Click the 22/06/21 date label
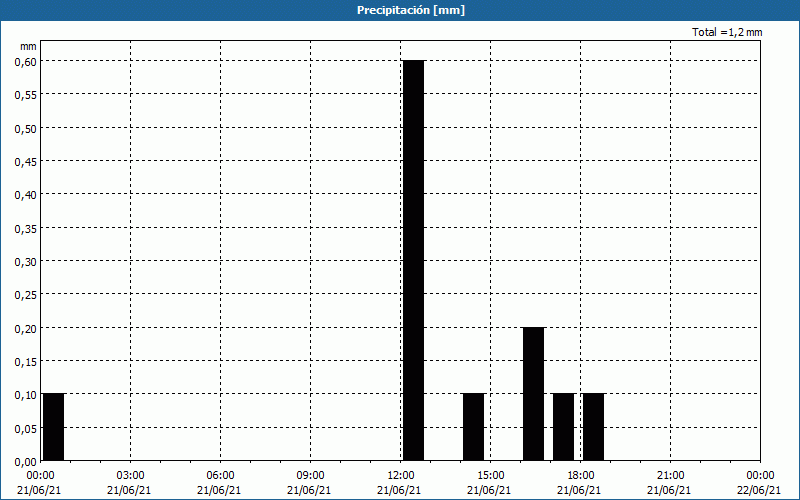This screenshot has width=800, height=500. pos(759,490)
